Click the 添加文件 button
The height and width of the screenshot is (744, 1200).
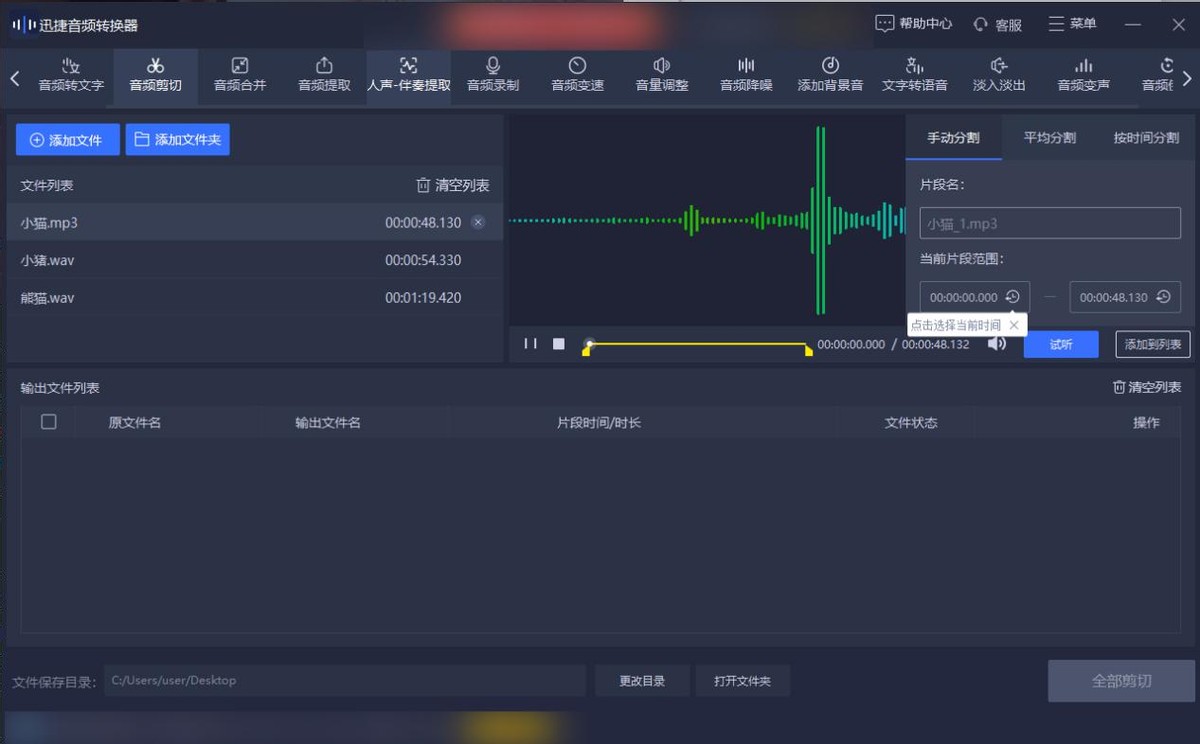(66, 139)
